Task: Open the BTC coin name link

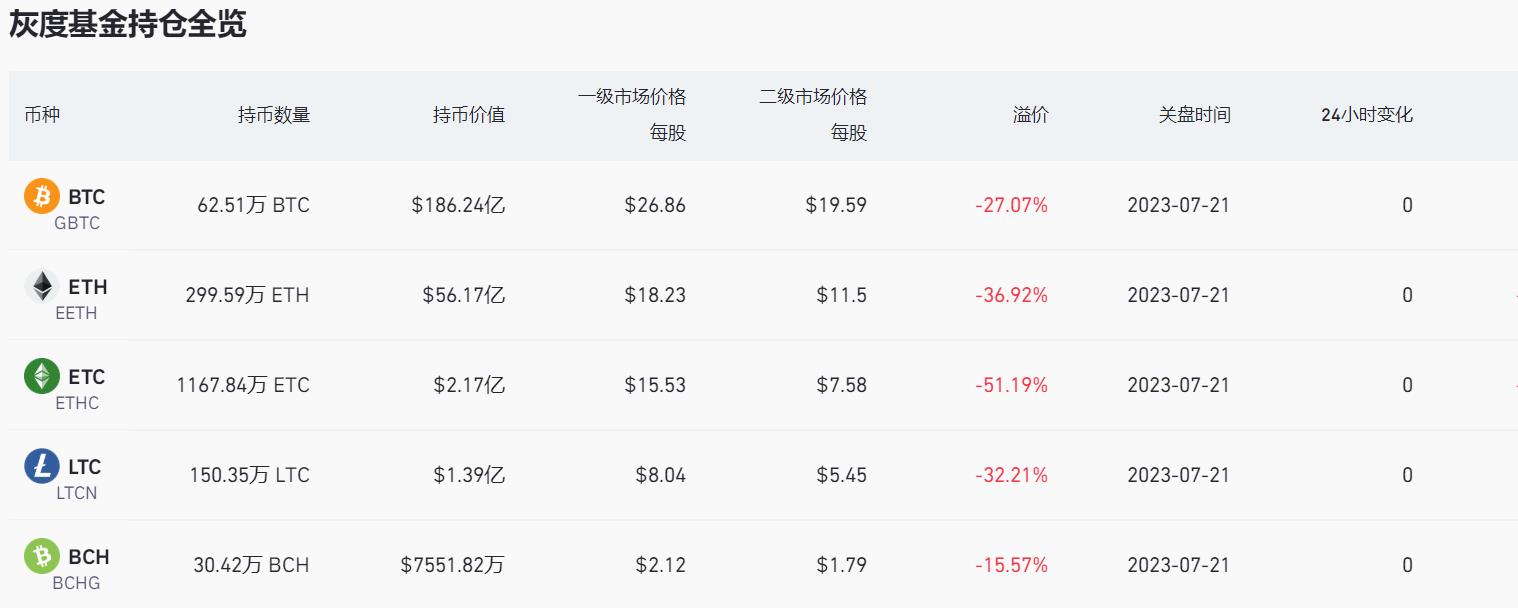Action: (87, 196)
